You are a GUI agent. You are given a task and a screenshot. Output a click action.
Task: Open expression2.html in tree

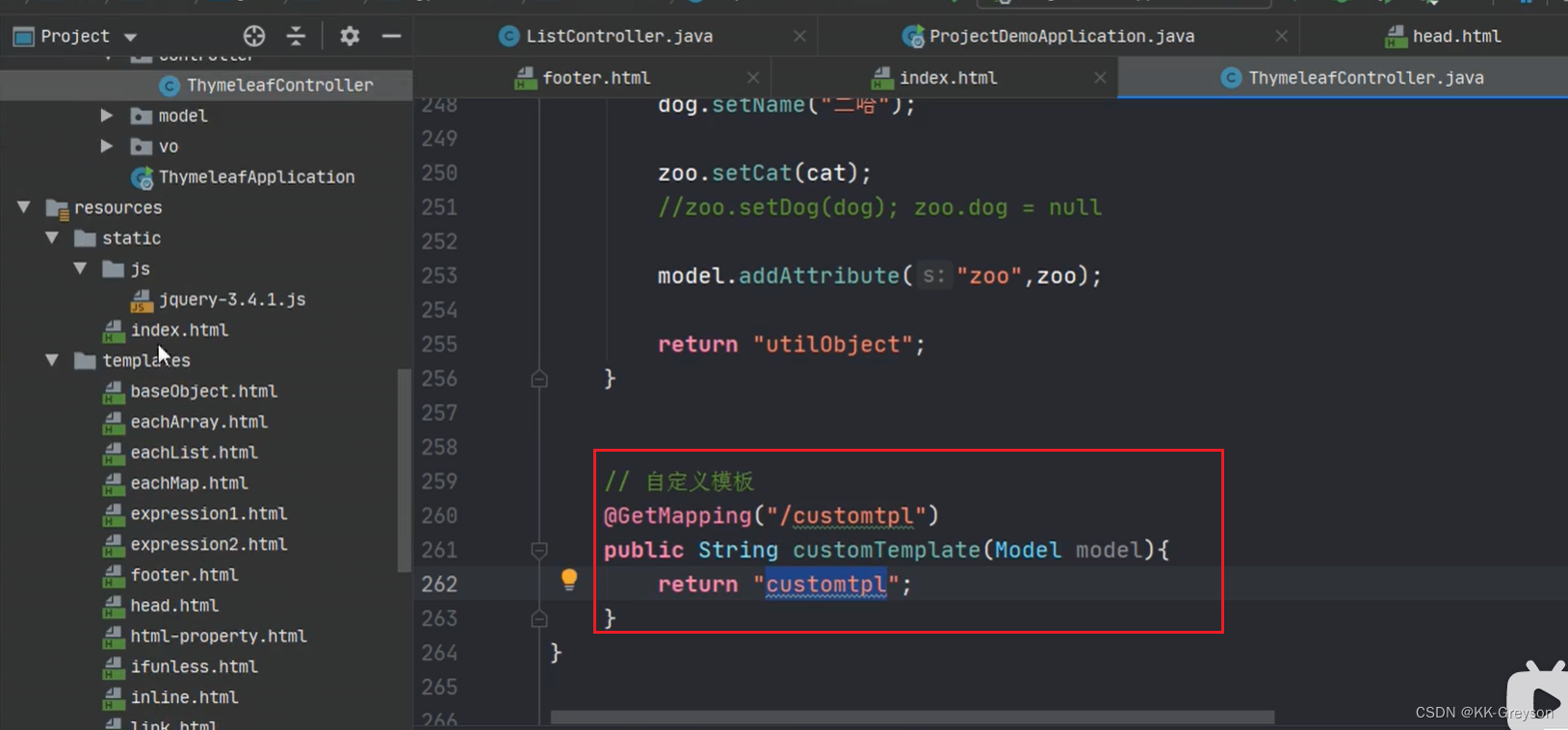(x=209, y=544)
